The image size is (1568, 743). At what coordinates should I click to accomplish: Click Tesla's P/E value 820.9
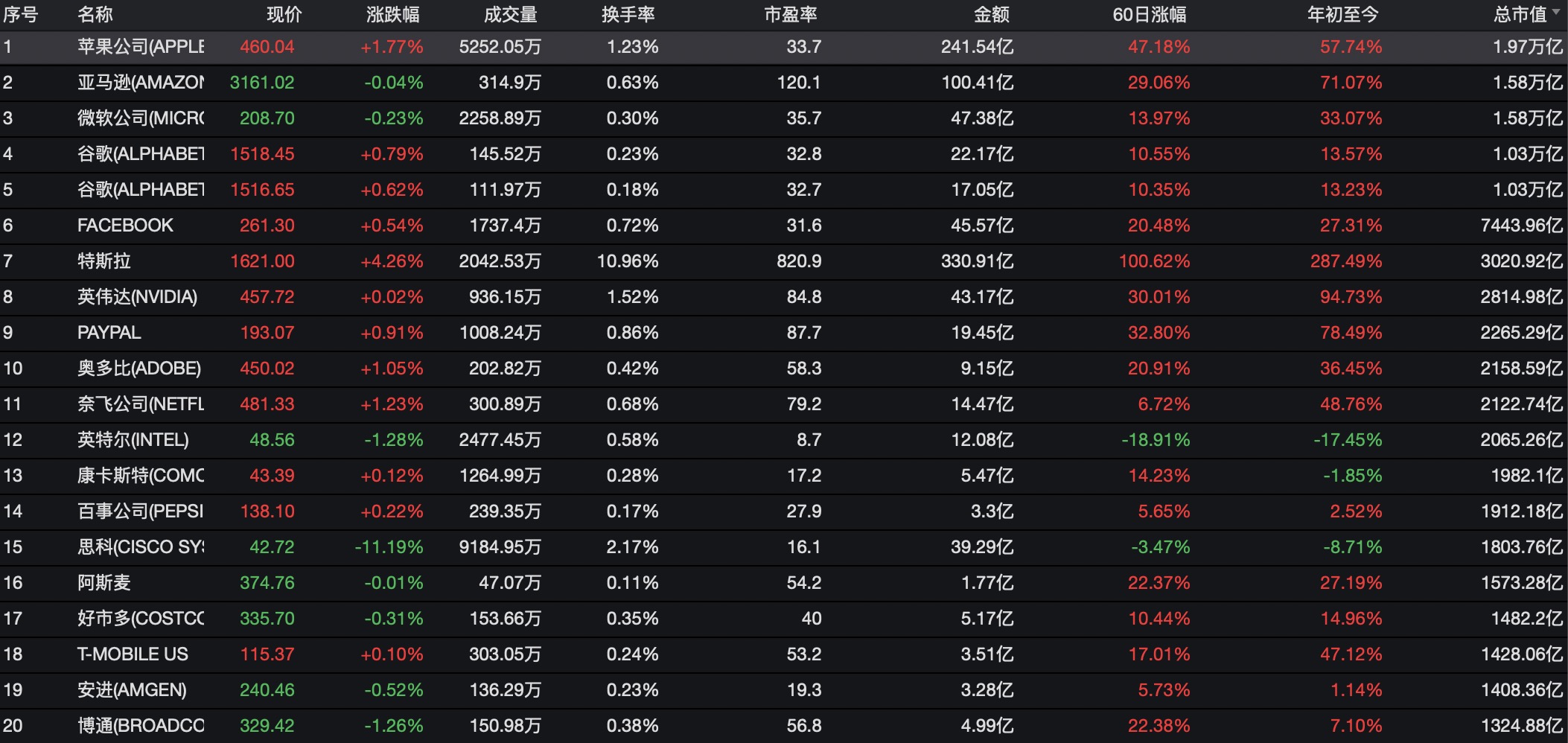799,261
